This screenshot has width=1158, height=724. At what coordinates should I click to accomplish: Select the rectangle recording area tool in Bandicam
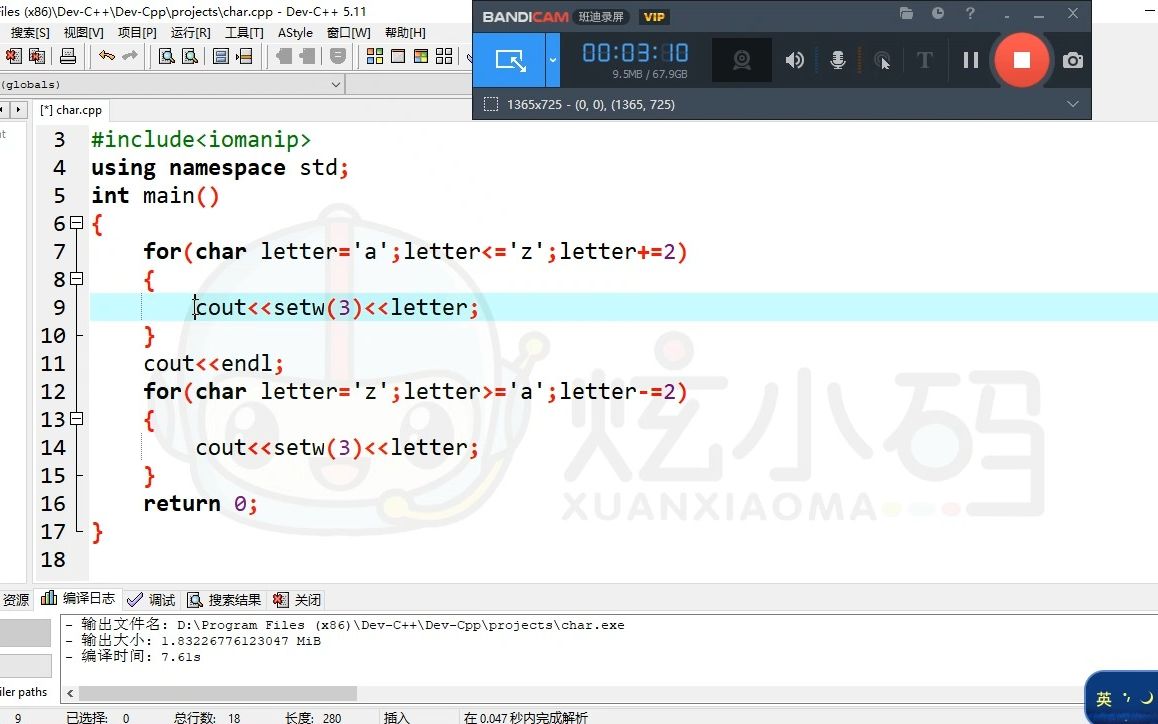click(x=511, y=60)
